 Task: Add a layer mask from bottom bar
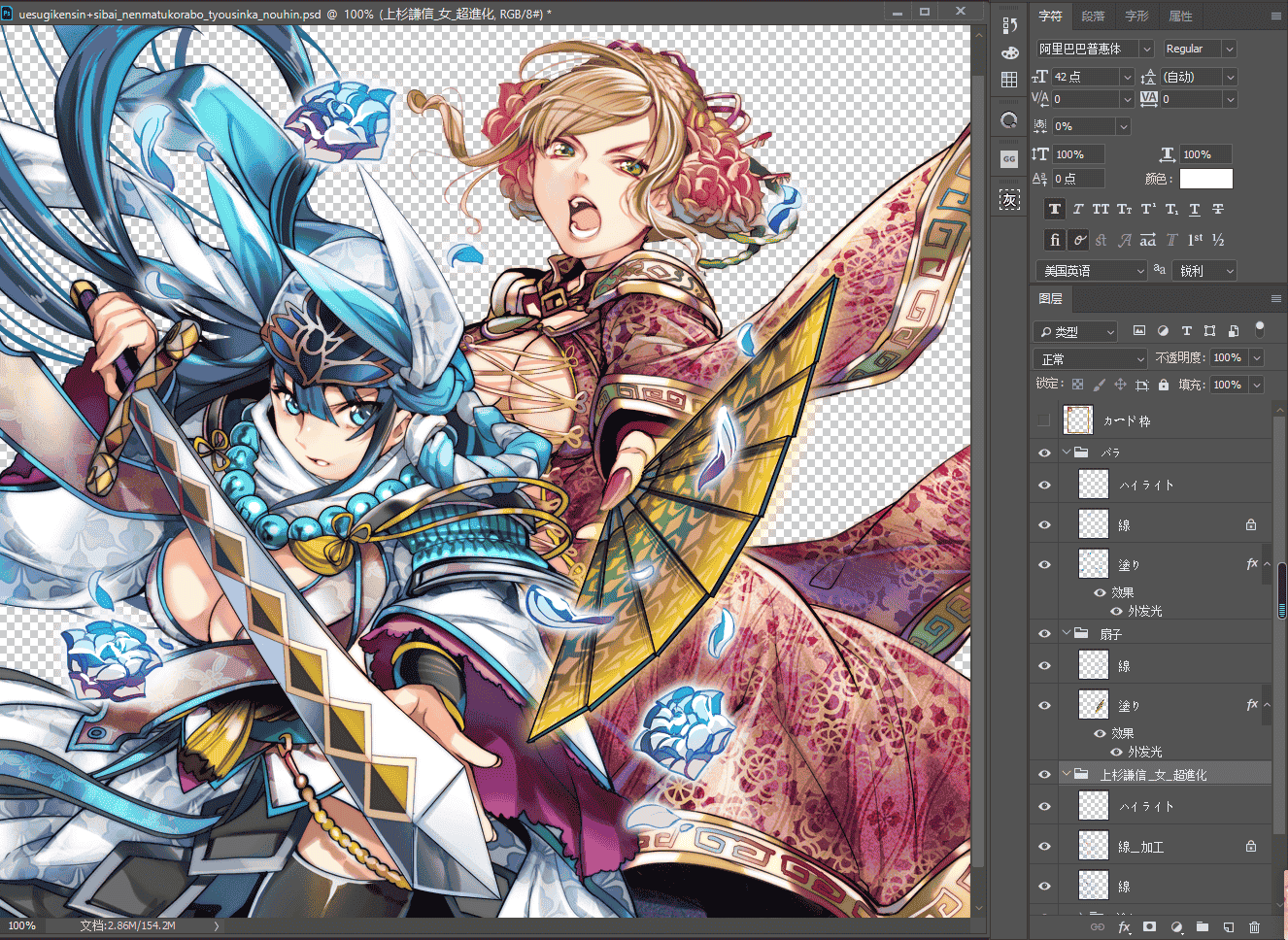pos(1149,927)
